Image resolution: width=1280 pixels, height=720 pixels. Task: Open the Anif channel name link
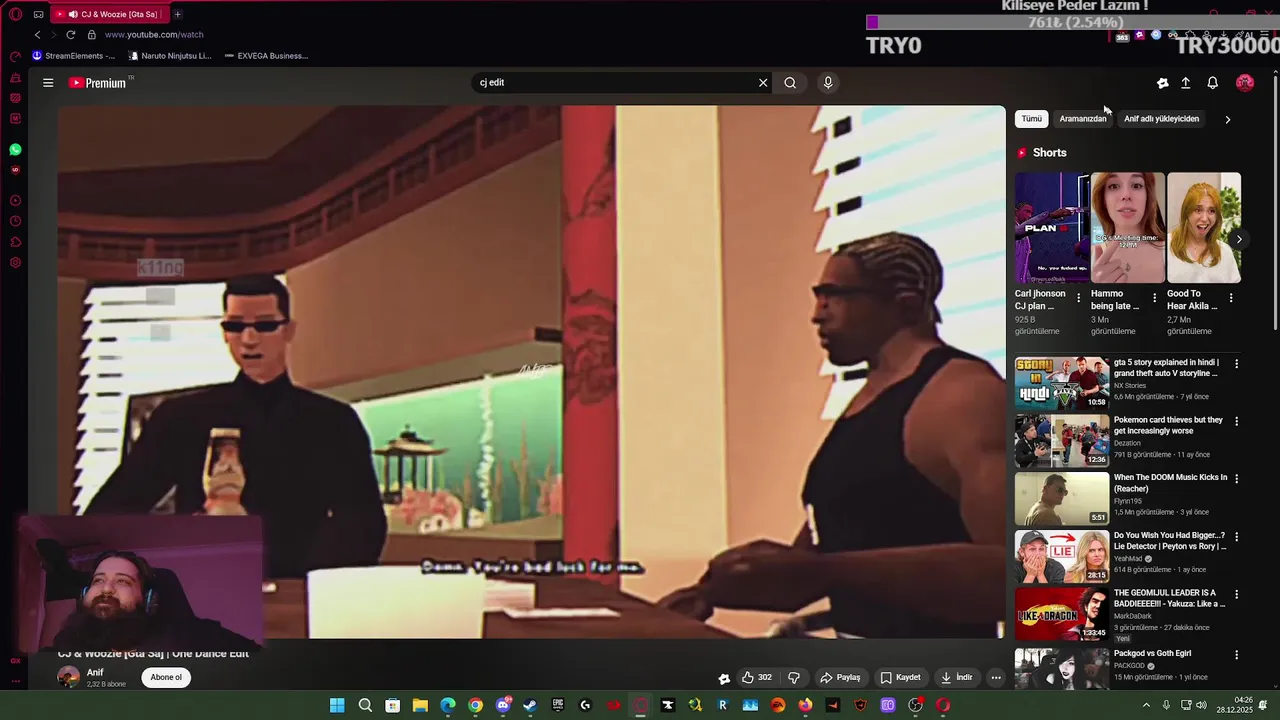click(x=95, y=672)
